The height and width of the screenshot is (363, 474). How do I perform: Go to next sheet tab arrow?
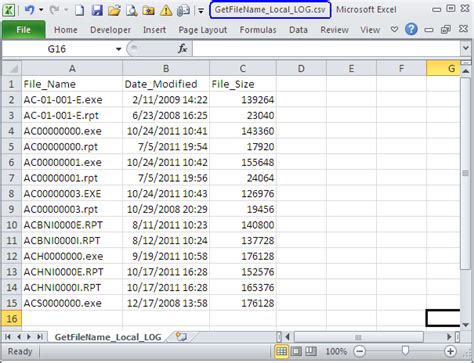29,337
